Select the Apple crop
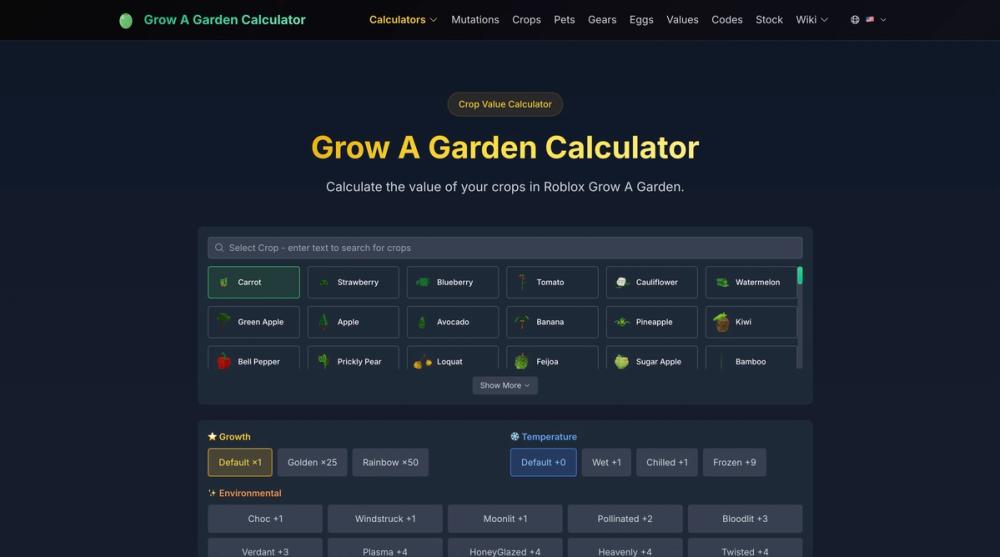 [353, 322]
